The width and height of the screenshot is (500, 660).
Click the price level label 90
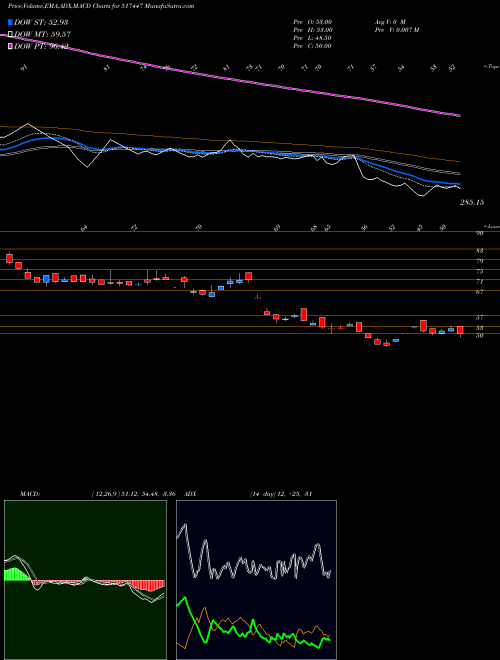click(x=479, y=233)
